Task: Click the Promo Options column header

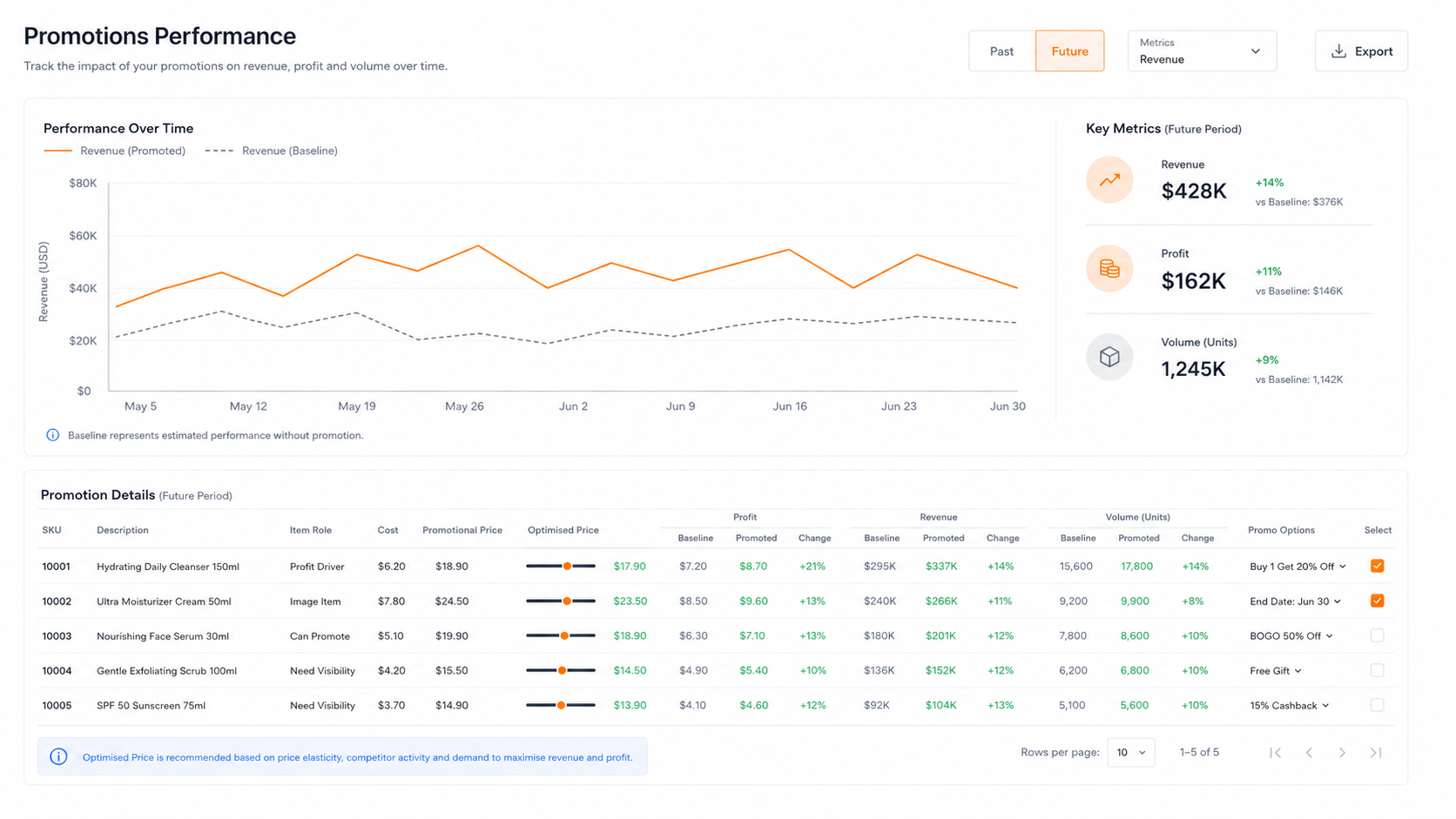Action: pos(1281,530)
